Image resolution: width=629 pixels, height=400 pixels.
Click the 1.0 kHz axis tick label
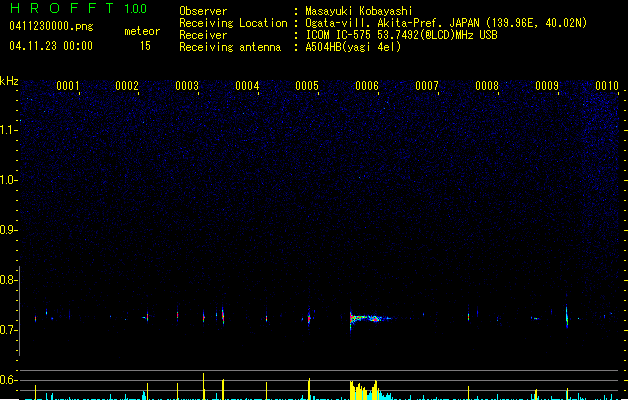(x=9, y=180)
